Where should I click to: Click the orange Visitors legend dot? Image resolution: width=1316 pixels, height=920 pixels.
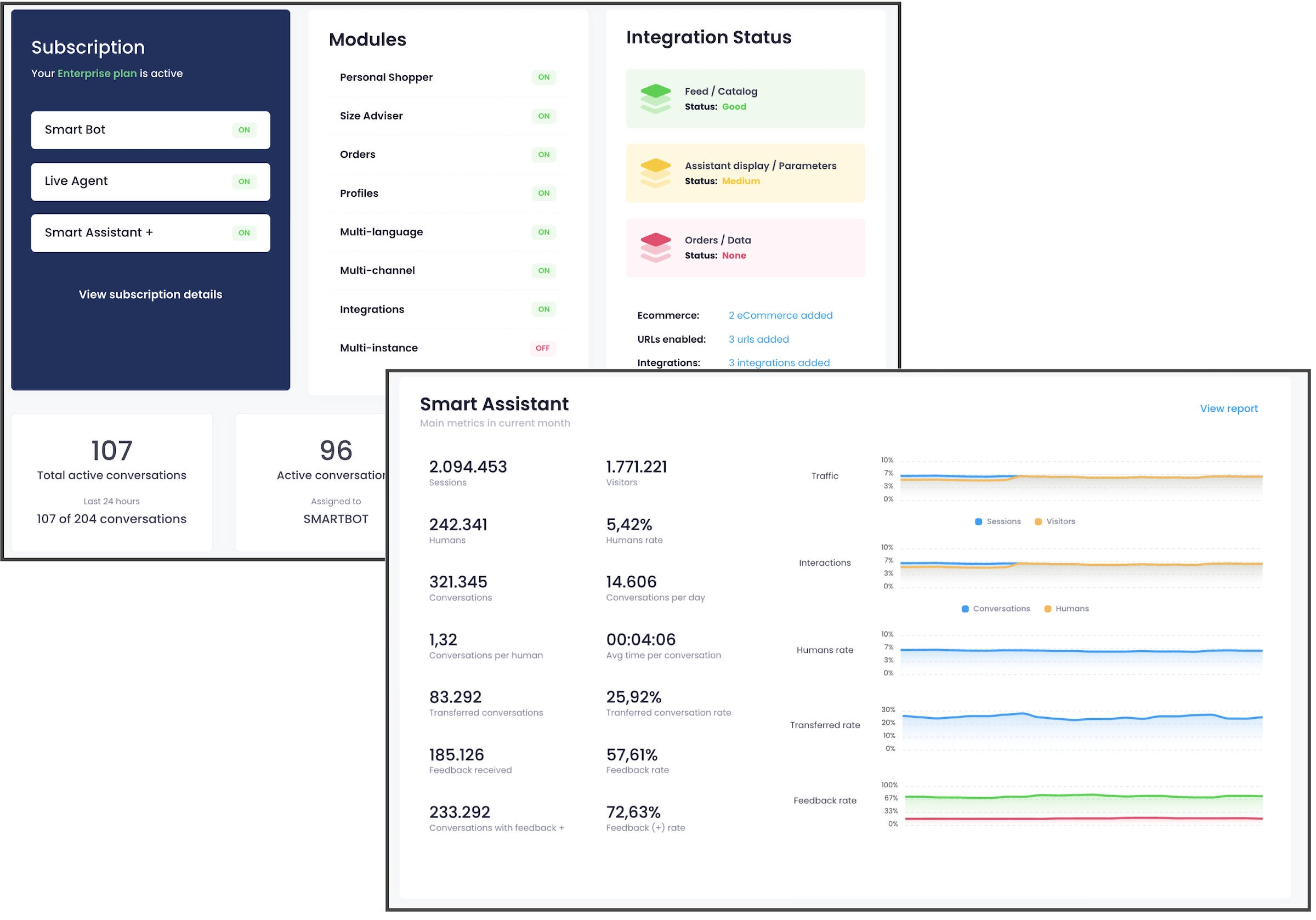(1037, 521)
